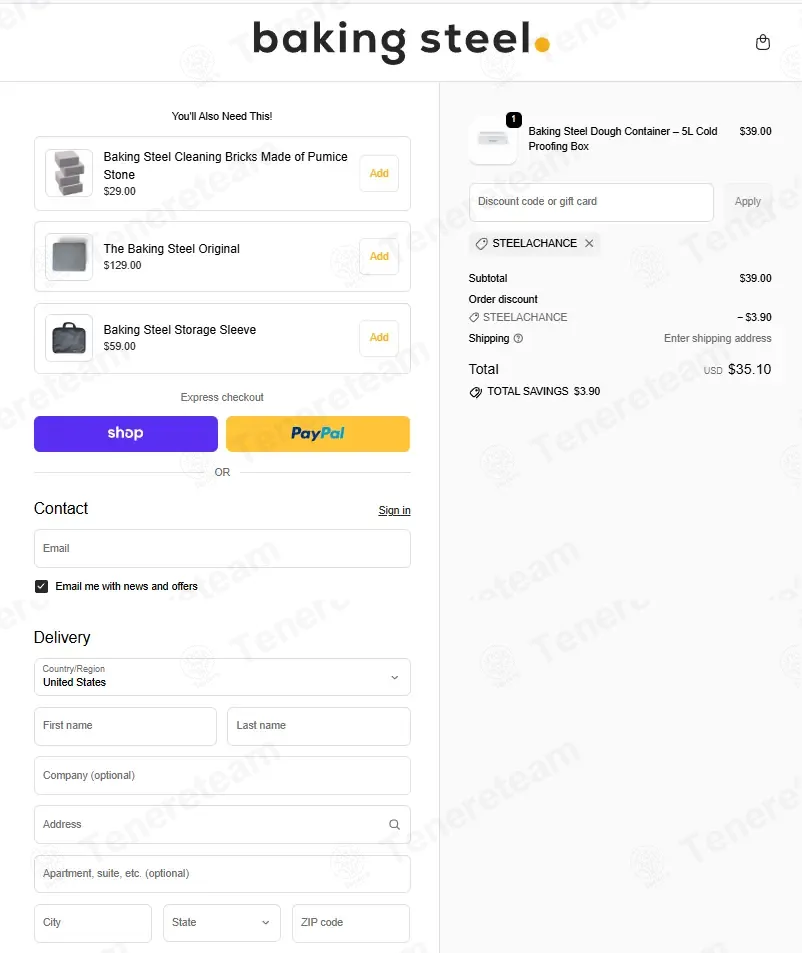The image size is (802, 953).
Task: Click the baking steel logo
Action: coord(401,40)
